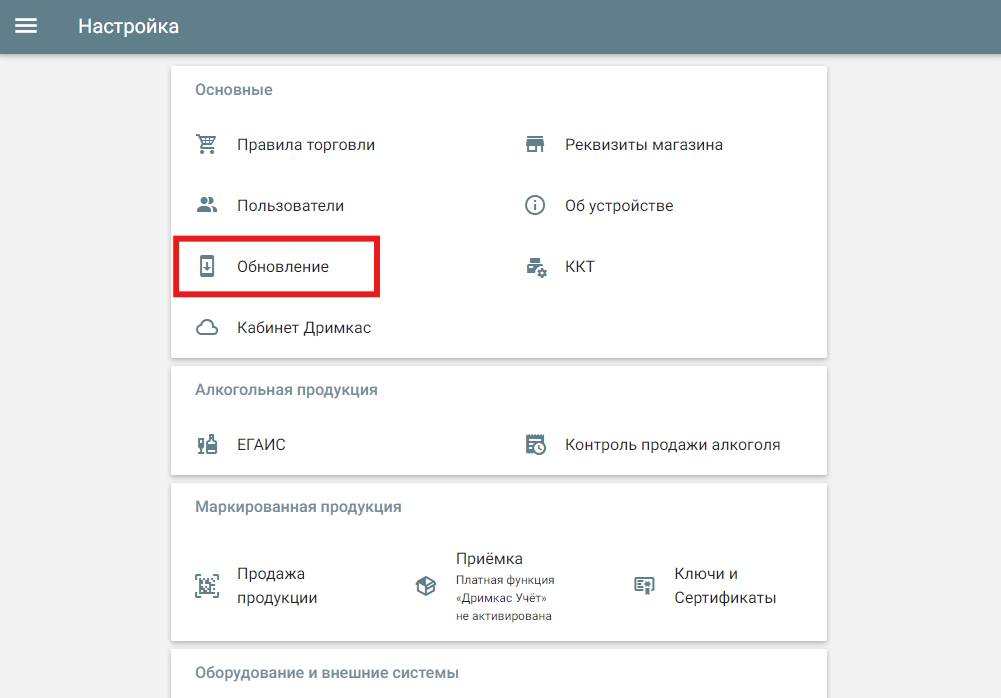Click the certificate icon for Ключи и Сертификаты
Viewport: 1001px width, 698px height.
644,586
